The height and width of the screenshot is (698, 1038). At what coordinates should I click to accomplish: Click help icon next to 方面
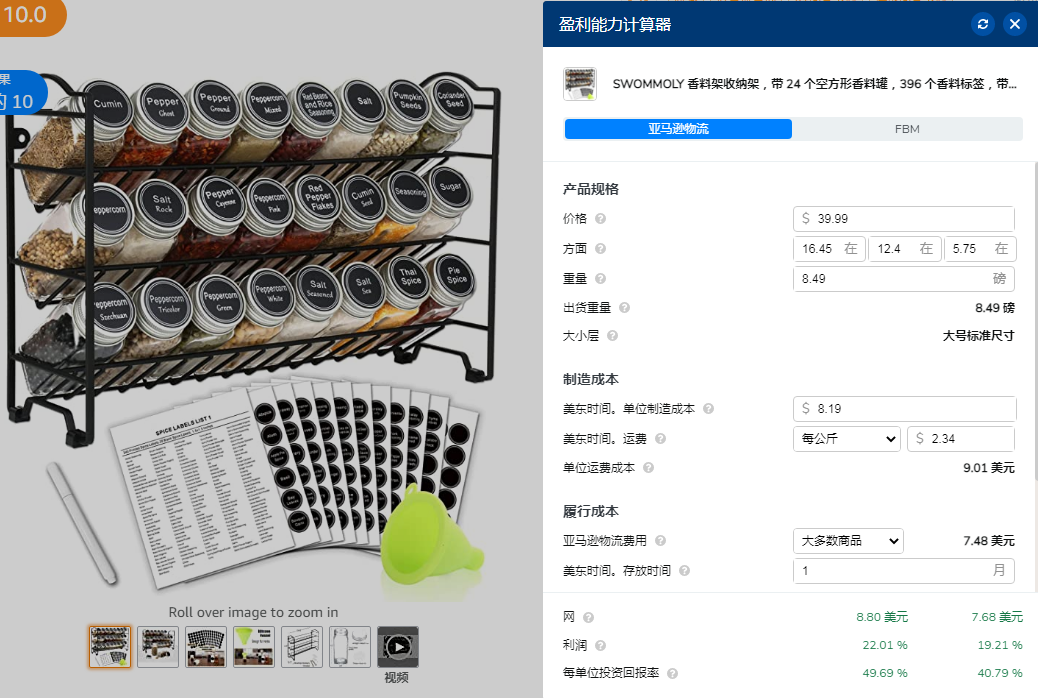point(600,248)
